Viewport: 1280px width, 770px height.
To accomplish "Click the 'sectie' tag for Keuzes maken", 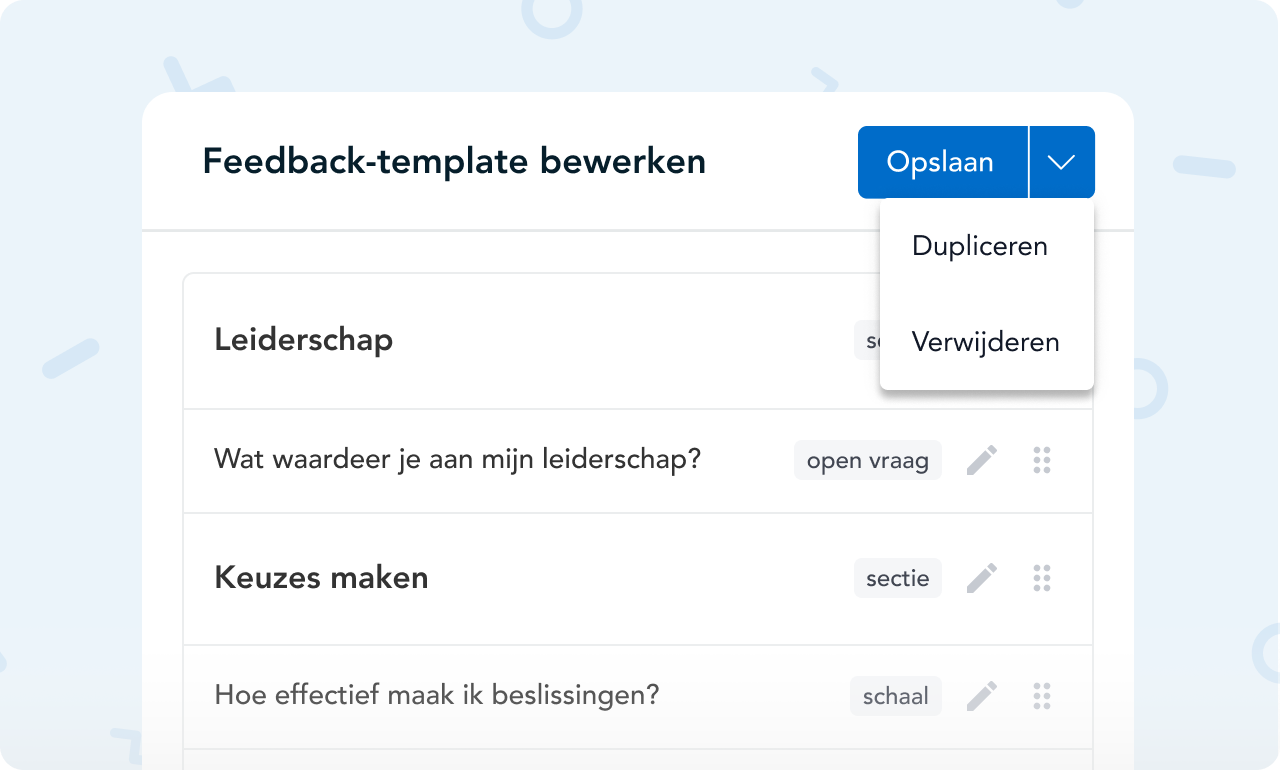I will click(x=897, y=578).
